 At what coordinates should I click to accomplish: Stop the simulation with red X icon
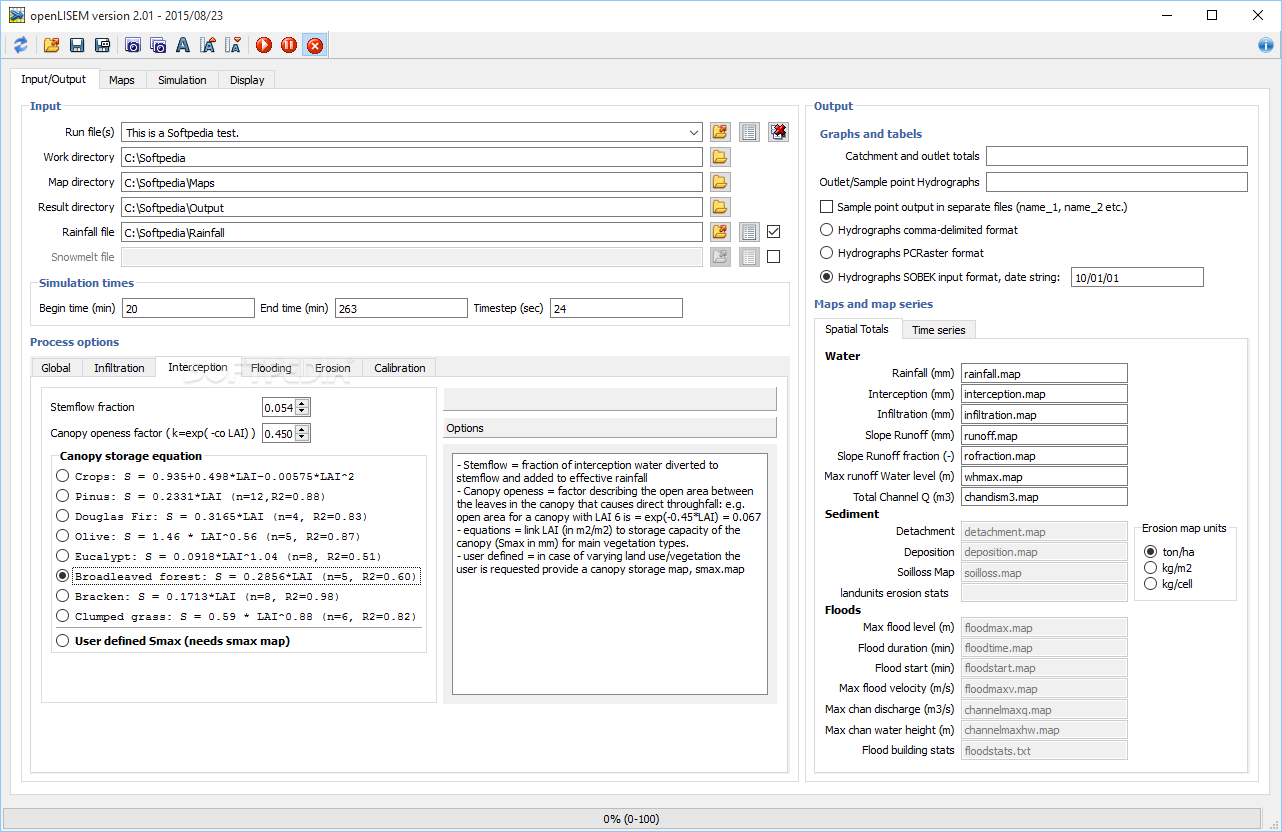coord(315,45)
